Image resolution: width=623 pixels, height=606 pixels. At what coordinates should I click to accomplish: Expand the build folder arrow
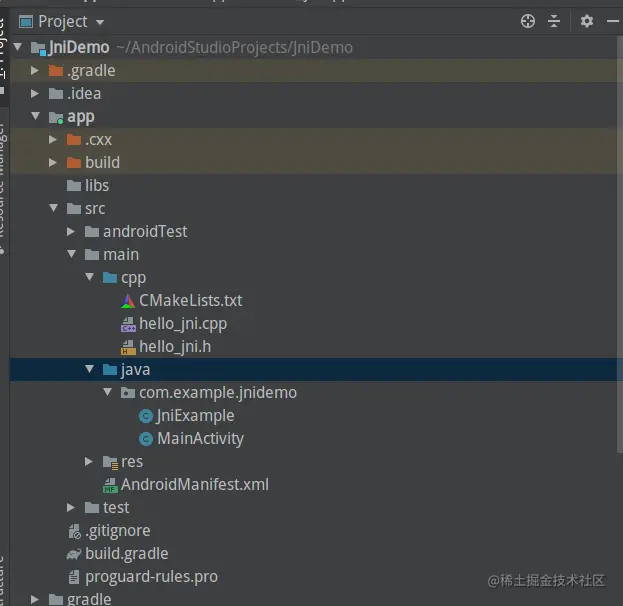53,163
